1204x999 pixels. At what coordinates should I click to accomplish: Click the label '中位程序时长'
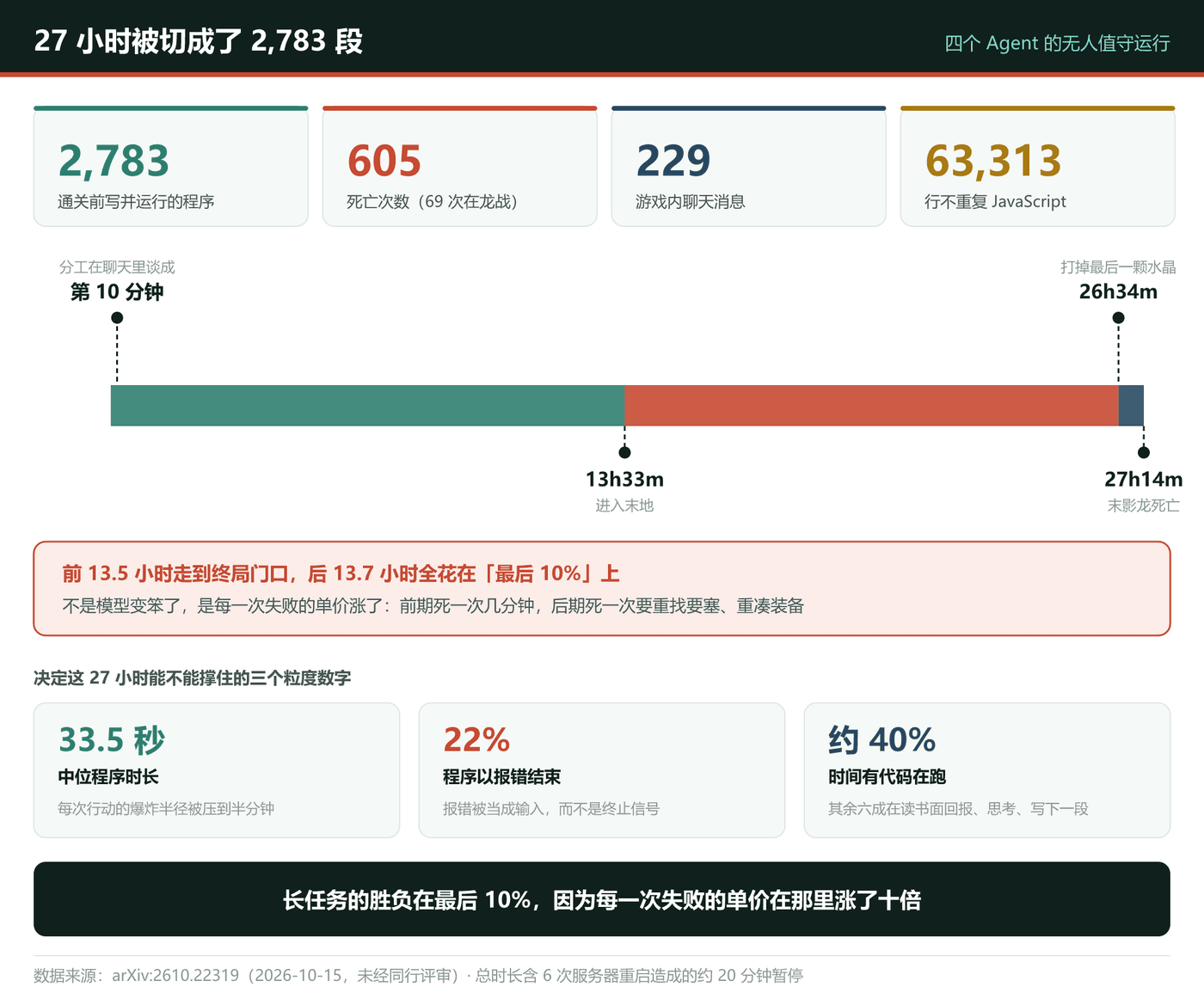pyautogui.click(x=108, y=777)
